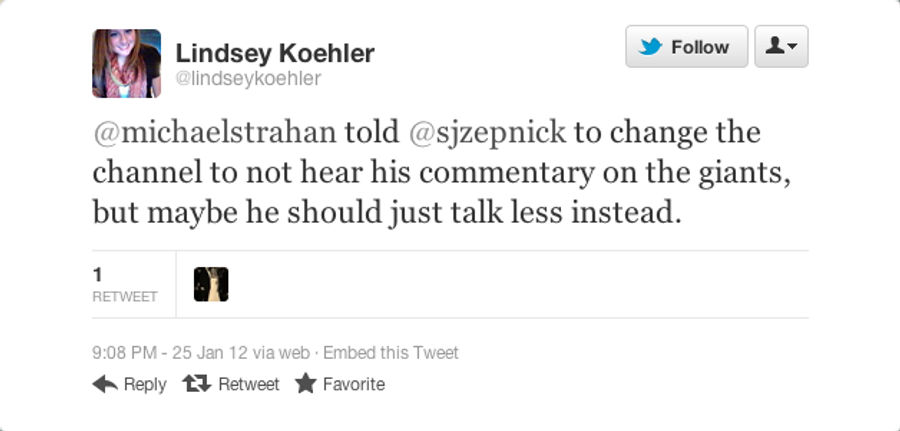Screen dimensions: 900x431
Task: Follow Lindsey Koehler
Action: [x=686, y=46]
